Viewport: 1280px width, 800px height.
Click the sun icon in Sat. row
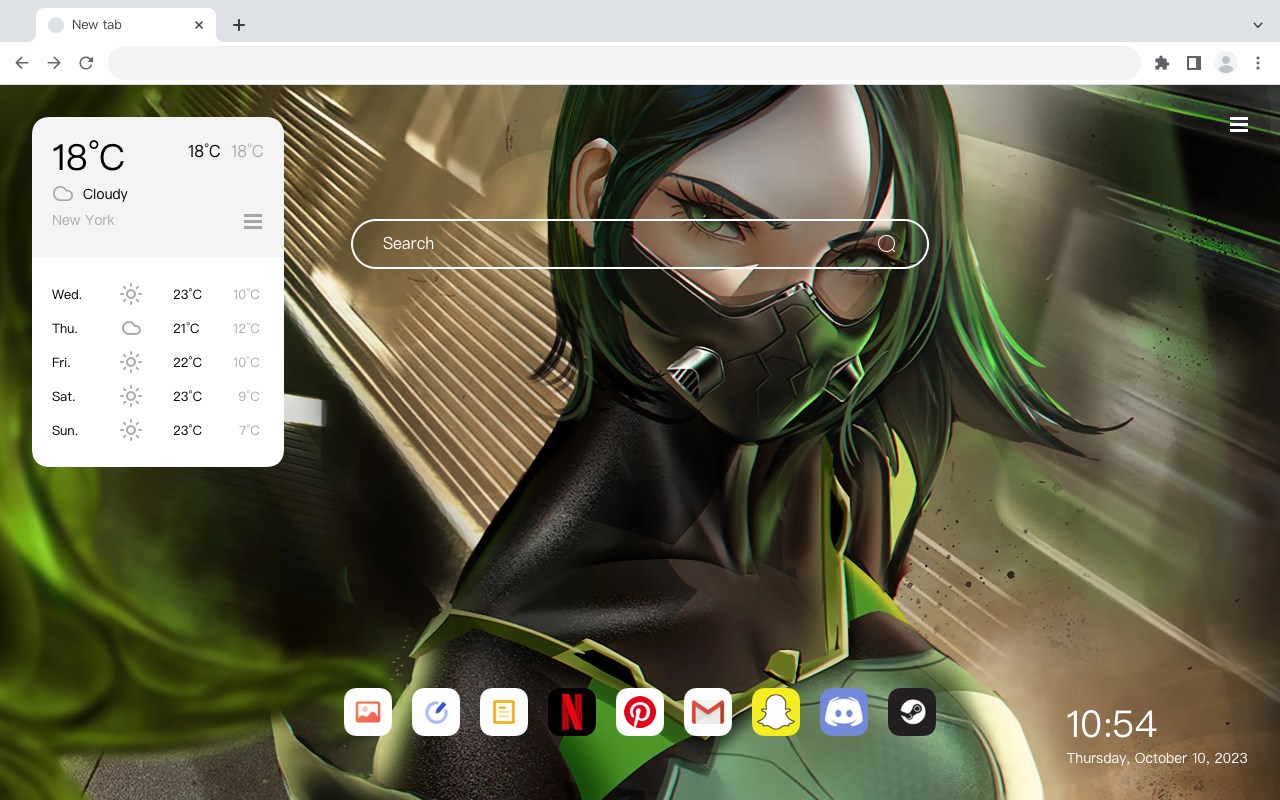pyautogui.click(x=131, y=396)
